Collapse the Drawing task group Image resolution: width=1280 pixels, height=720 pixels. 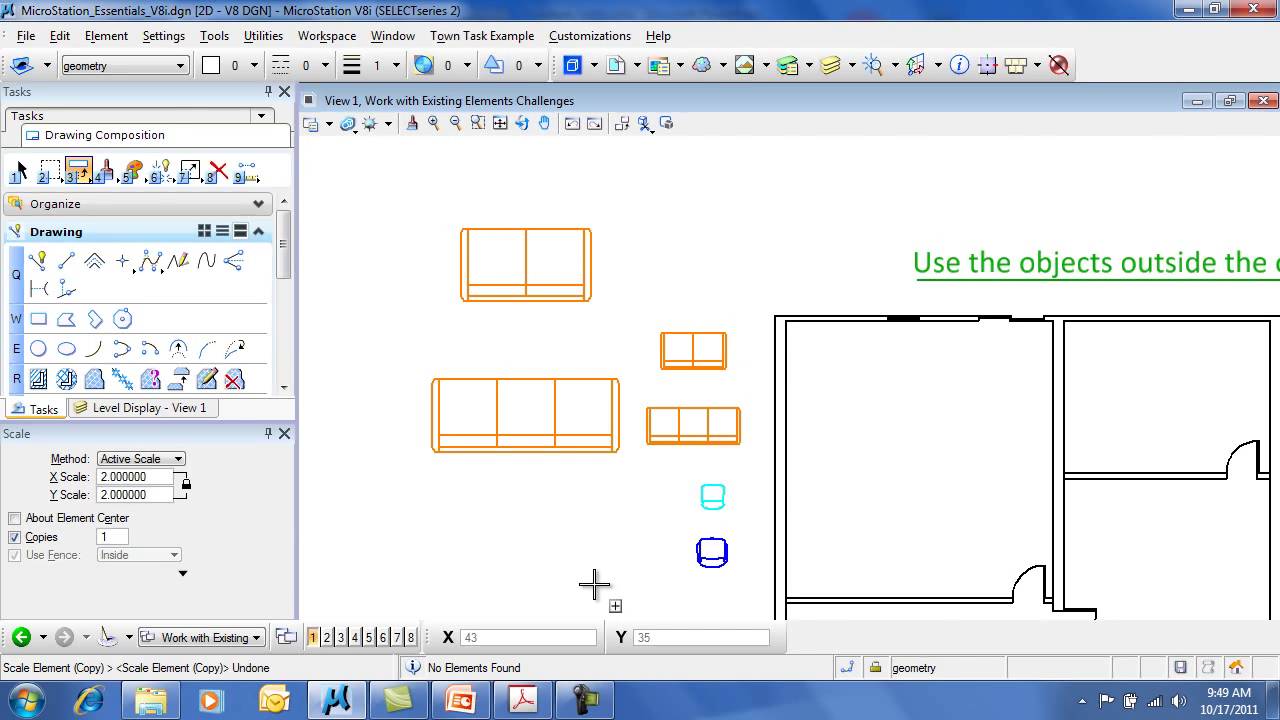[x=258, y=231]
